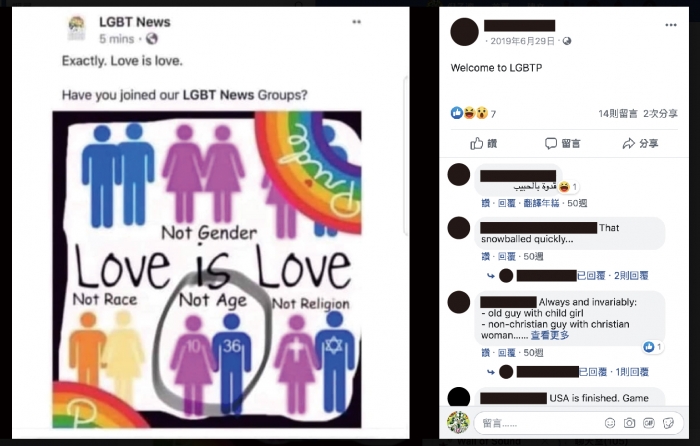Click the reaction emojis count of 7
The height and width of the screenshot is (446, 700).
click(473, 113)
